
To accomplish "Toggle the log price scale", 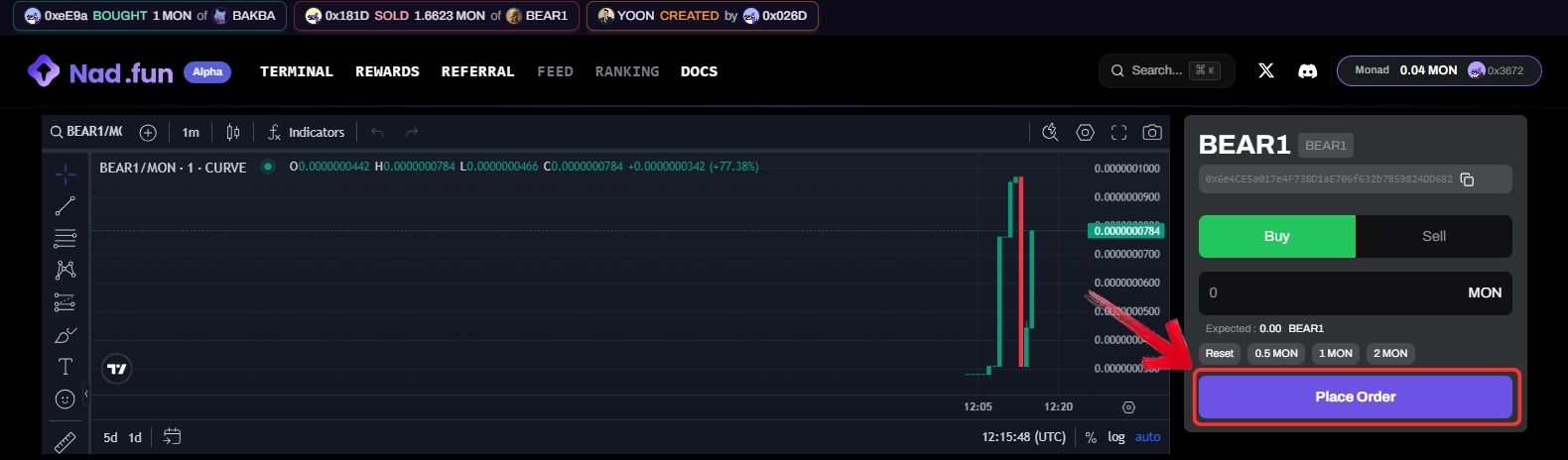I will 1116,437.
